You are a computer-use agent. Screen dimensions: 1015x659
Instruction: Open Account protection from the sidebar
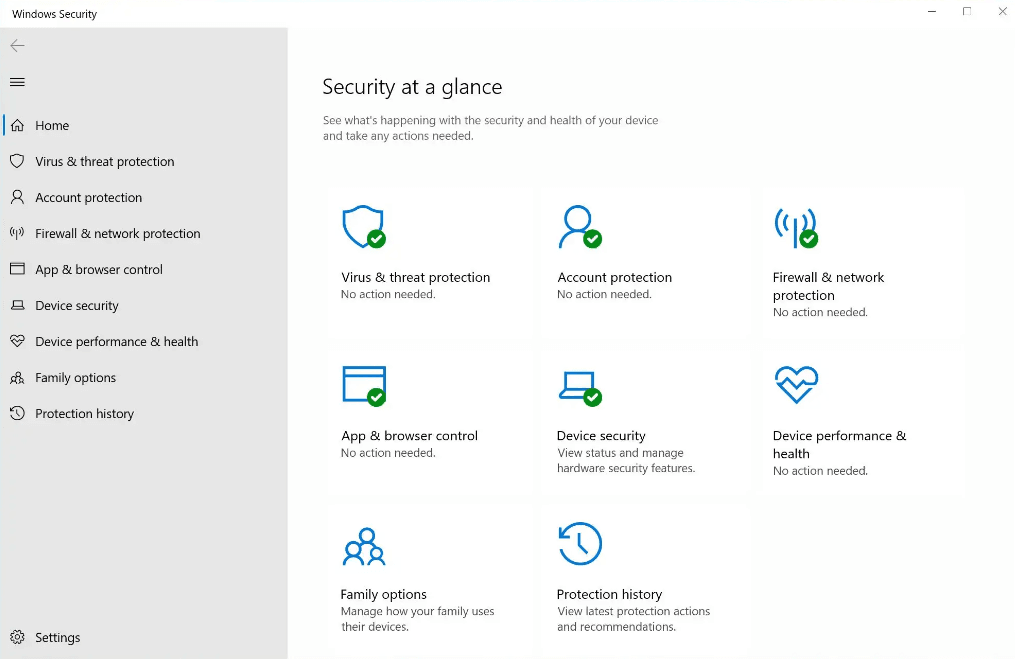point(88,198)
